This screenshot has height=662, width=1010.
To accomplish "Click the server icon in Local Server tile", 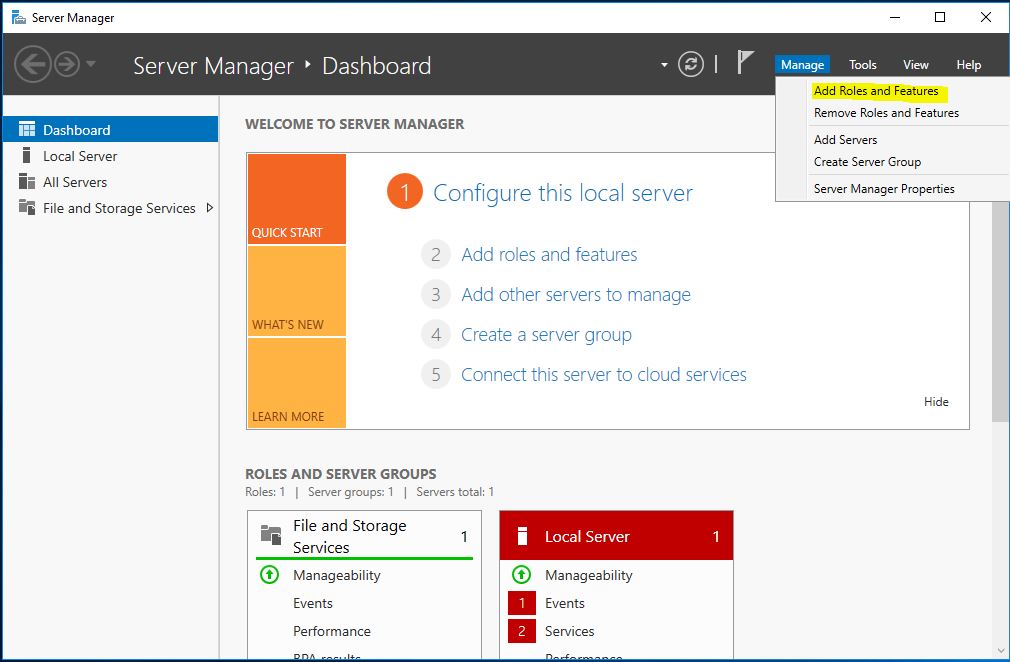I will [522, 536].
